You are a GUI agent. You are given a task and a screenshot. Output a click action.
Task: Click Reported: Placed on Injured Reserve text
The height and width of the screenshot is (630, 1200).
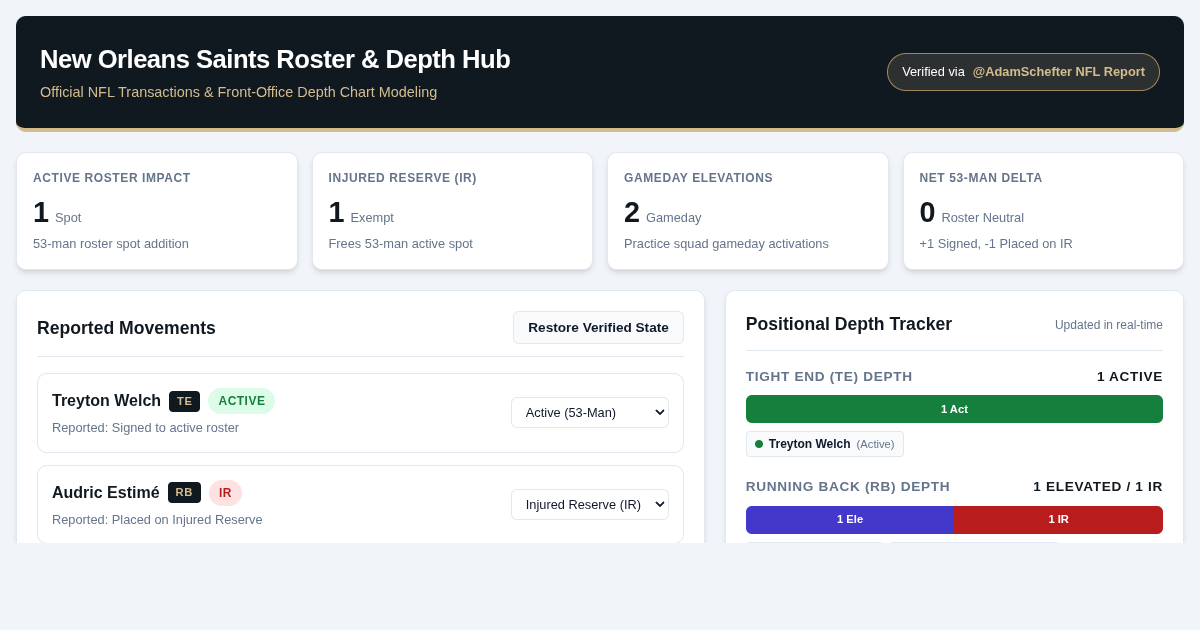click(x=157, y=520)
